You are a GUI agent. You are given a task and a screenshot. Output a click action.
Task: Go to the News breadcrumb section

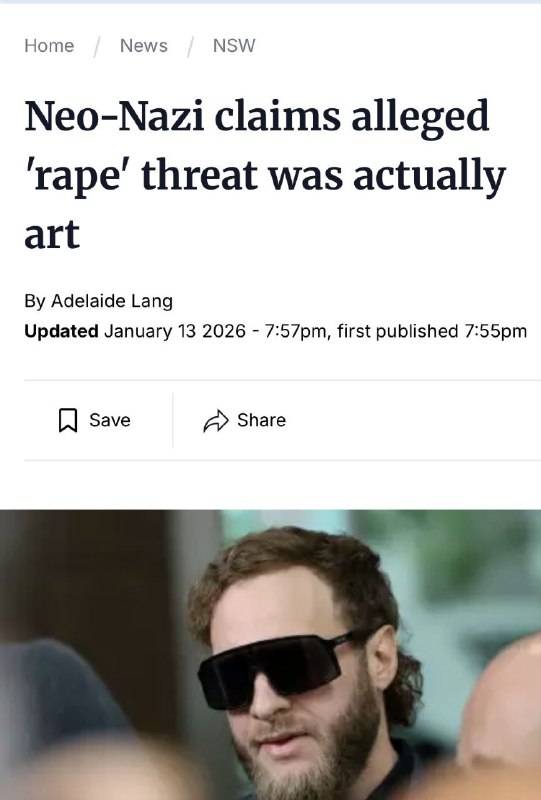(x=143, y=46)
